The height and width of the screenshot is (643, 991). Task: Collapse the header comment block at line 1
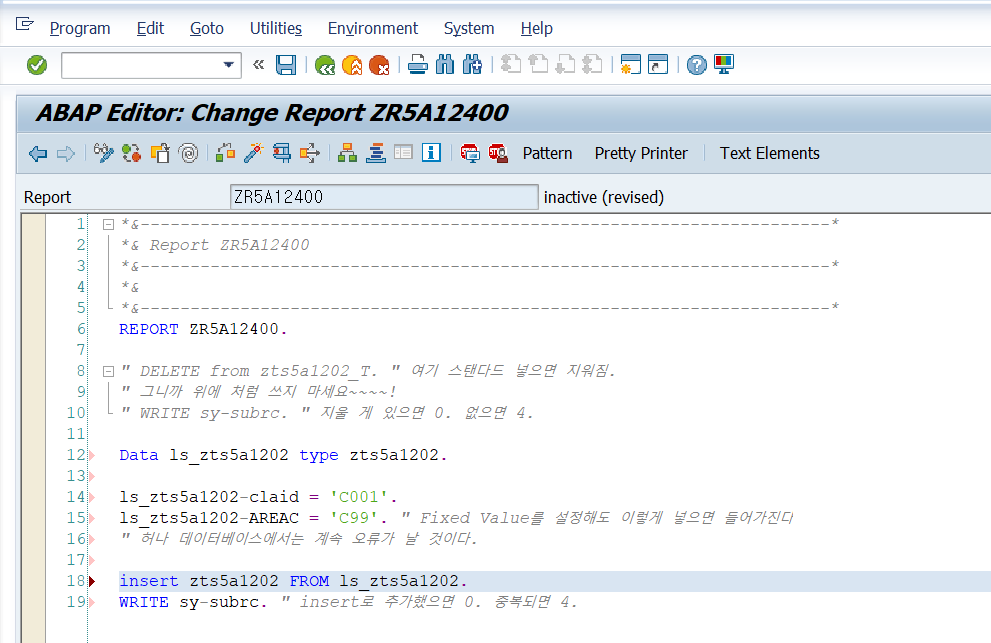(x=108, y=224)
